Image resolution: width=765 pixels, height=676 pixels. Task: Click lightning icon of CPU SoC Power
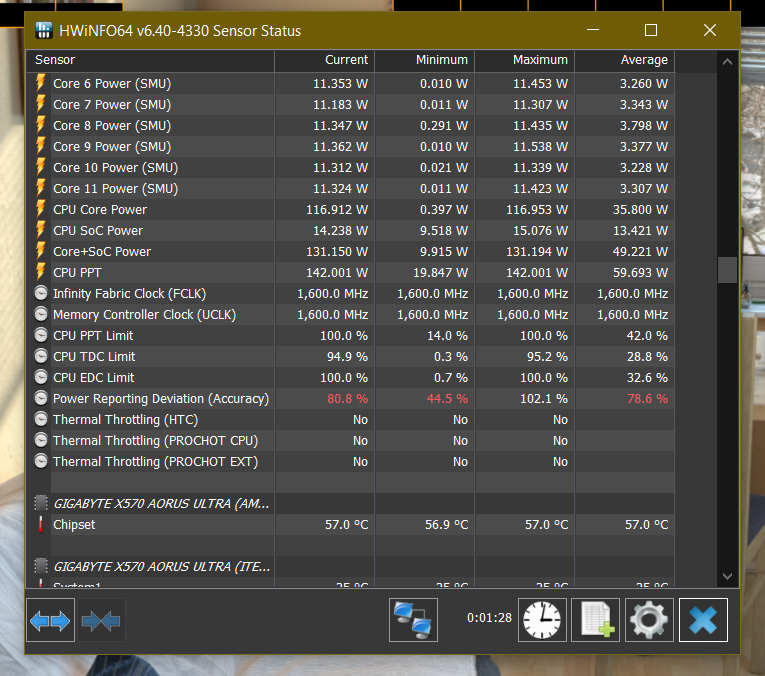point(41,230)
